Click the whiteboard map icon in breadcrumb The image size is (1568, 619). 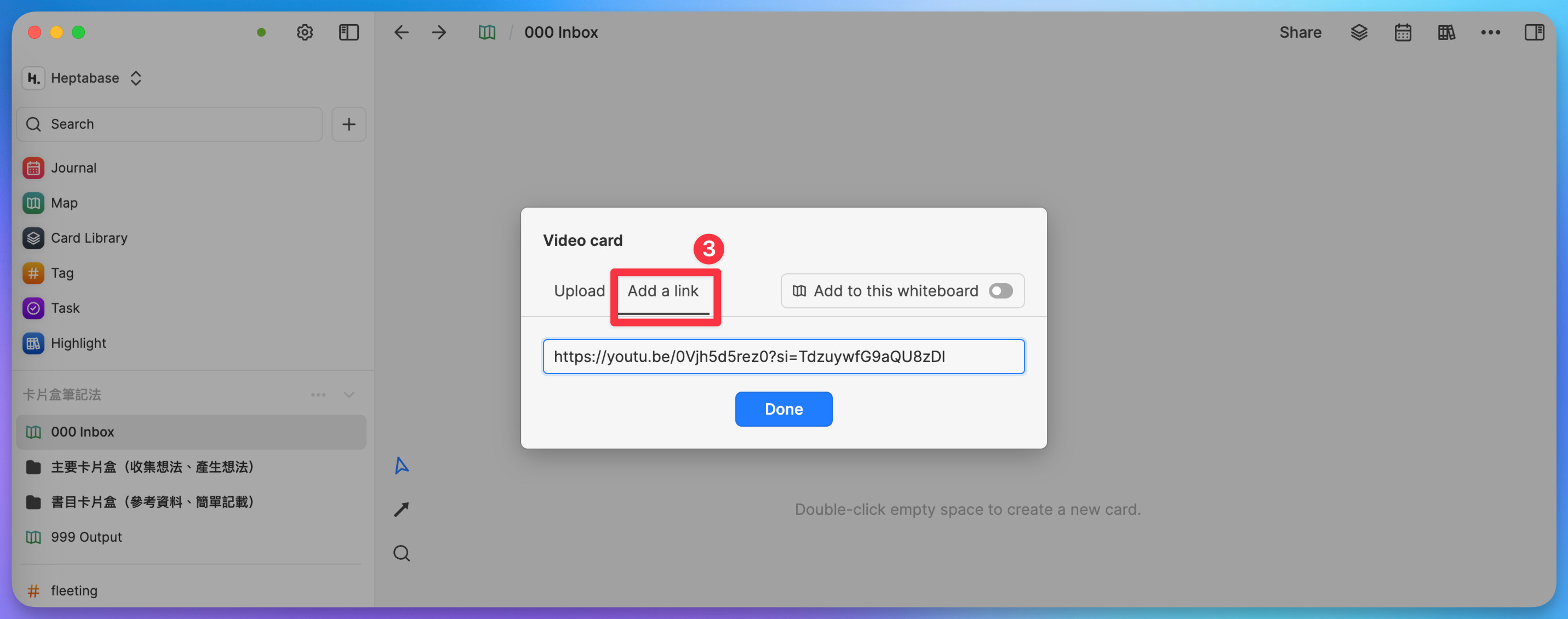point(487,32)
